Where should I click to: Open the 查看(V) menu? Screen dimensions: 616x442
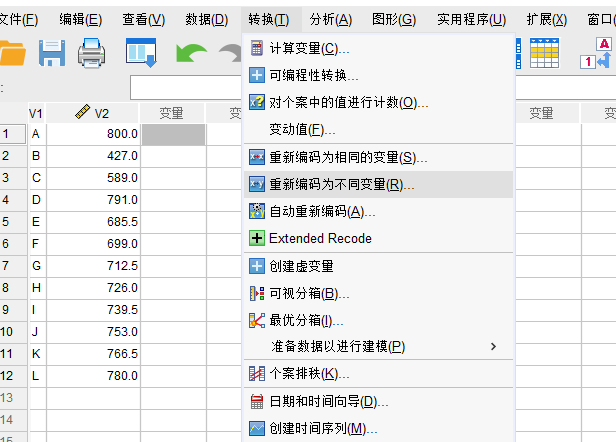point(143,19)
